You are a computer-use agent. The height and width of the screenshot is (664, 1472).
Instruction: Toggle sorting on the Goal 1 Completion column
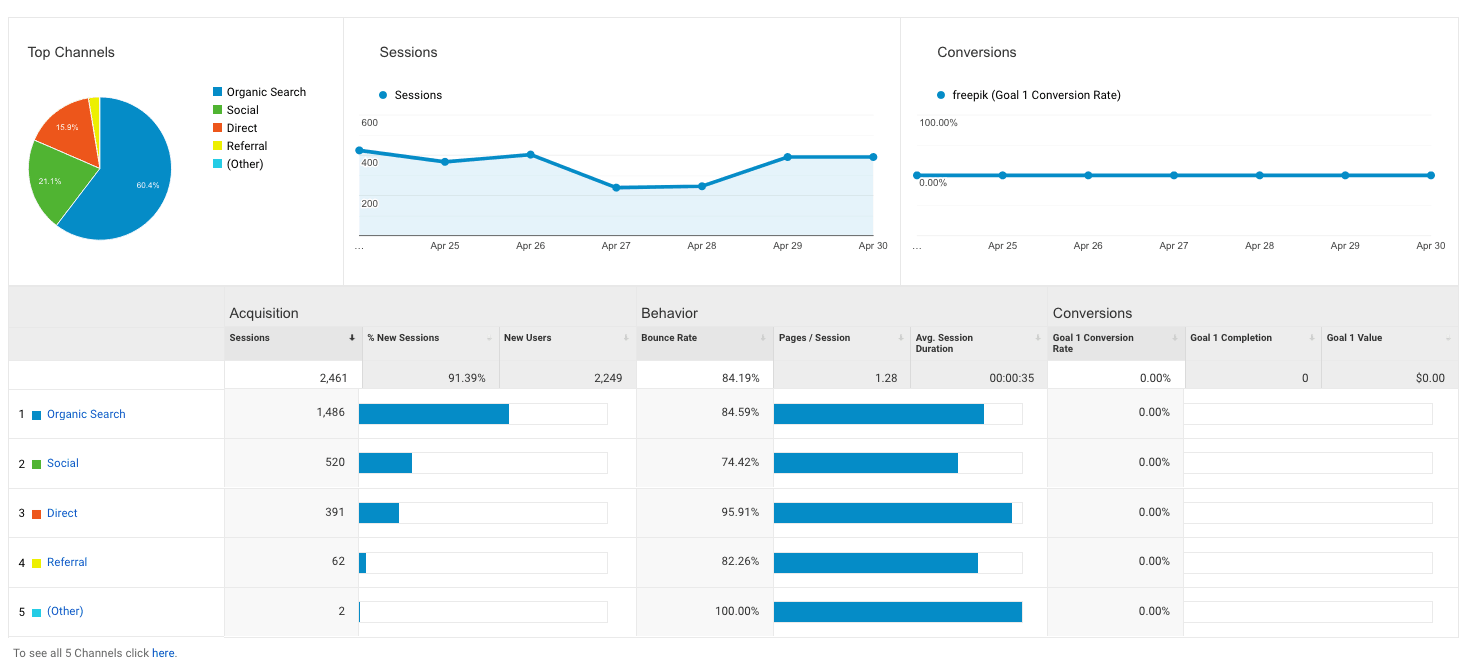pyautogui.click(x=1311, y=337)
